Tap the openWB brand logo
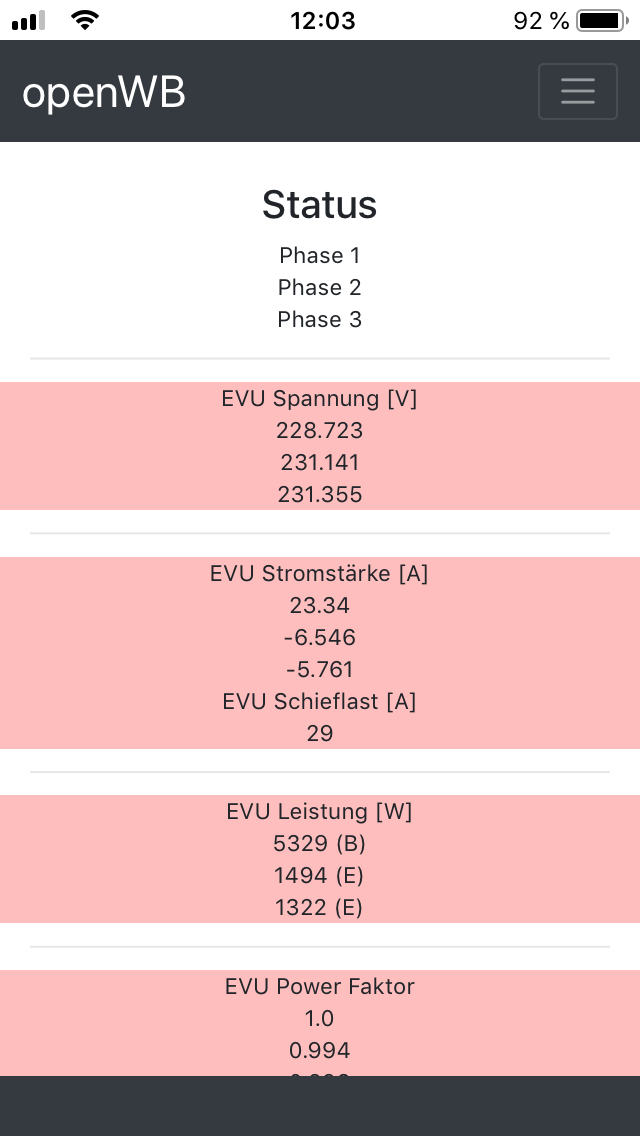Viewport: 640px width, 1136px height. coord(104,93)
